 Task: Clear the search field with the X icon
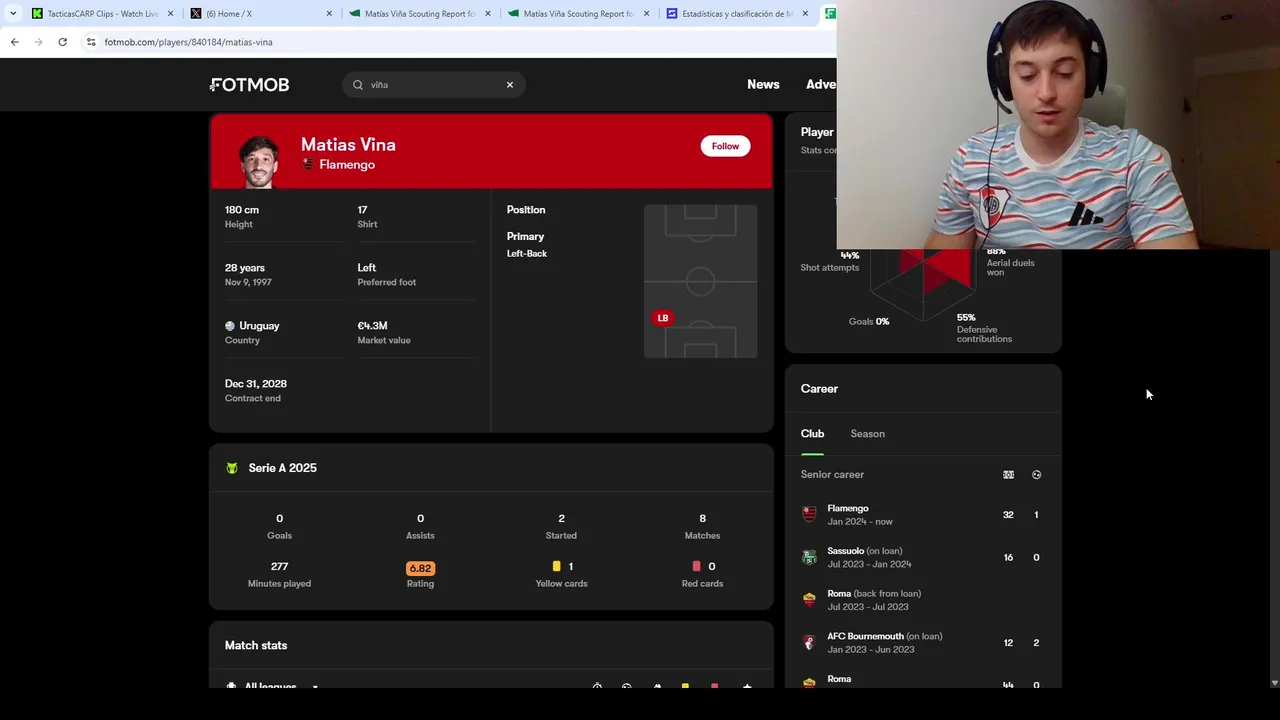510,85
